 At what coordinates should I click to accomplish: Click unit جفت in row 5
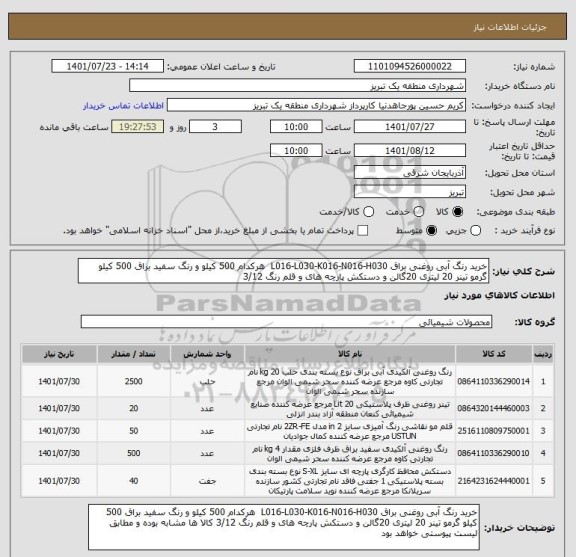(x=207, y=481)
